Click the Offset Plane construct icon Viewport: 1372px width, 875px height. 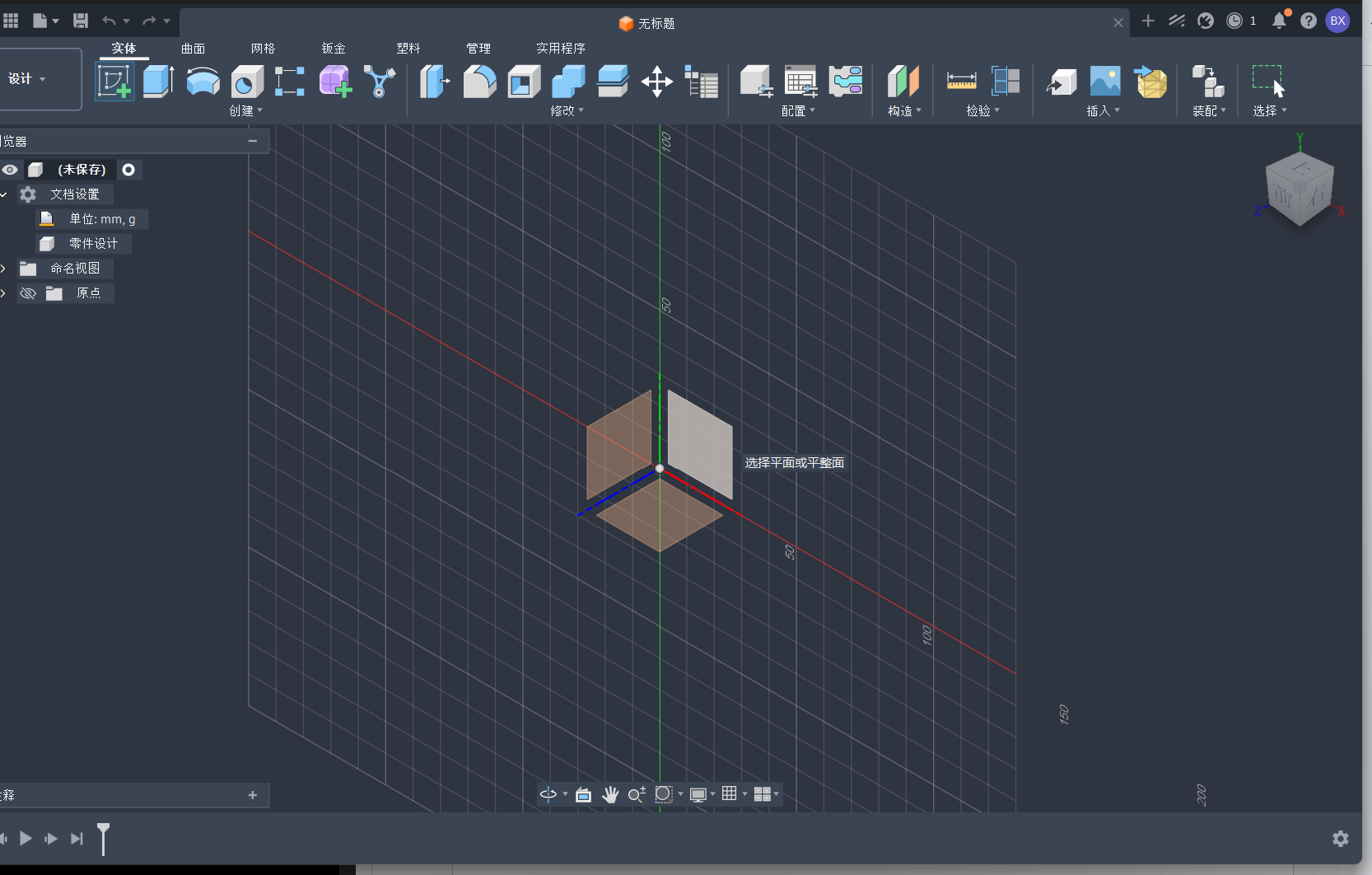click(903, 82)
